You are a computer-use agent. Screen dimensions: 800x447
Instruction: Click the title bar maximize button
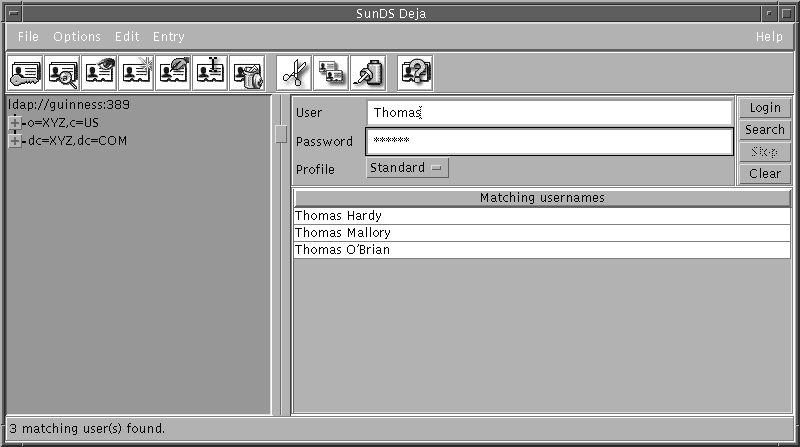pos(786,13)
